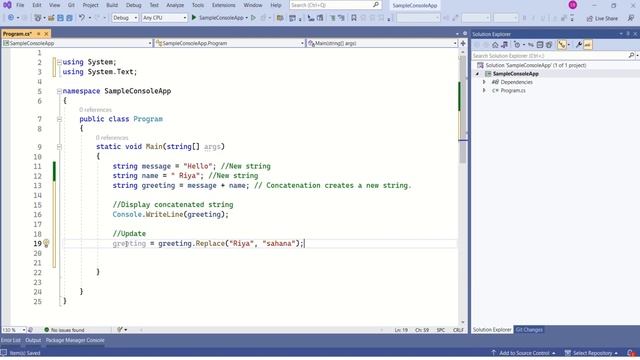
Task: Open the Debug configuration dropdown
Action: click(x=125, y=18)
